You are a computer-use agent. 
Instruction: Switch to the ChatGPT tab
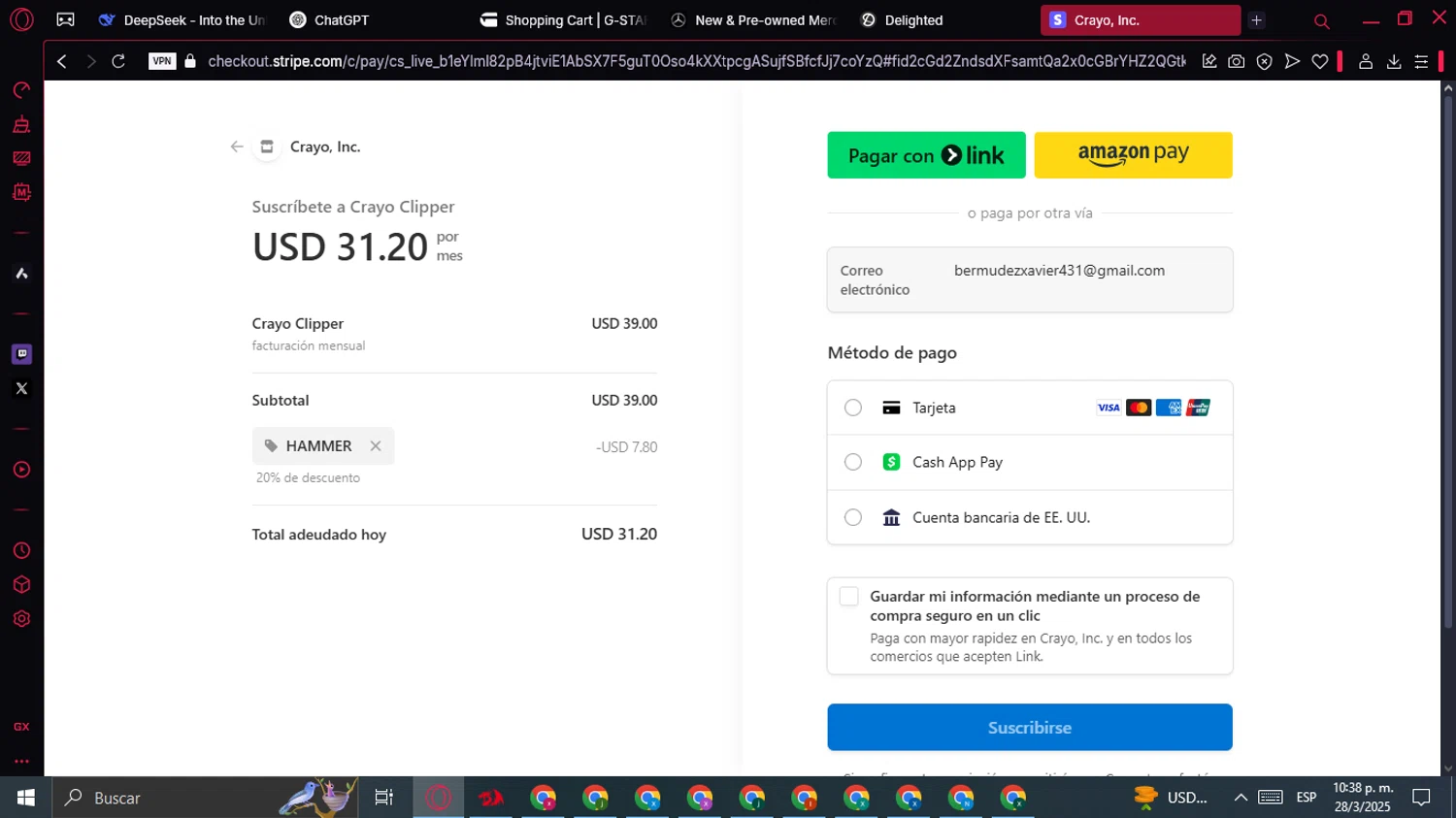pos(373,20)
